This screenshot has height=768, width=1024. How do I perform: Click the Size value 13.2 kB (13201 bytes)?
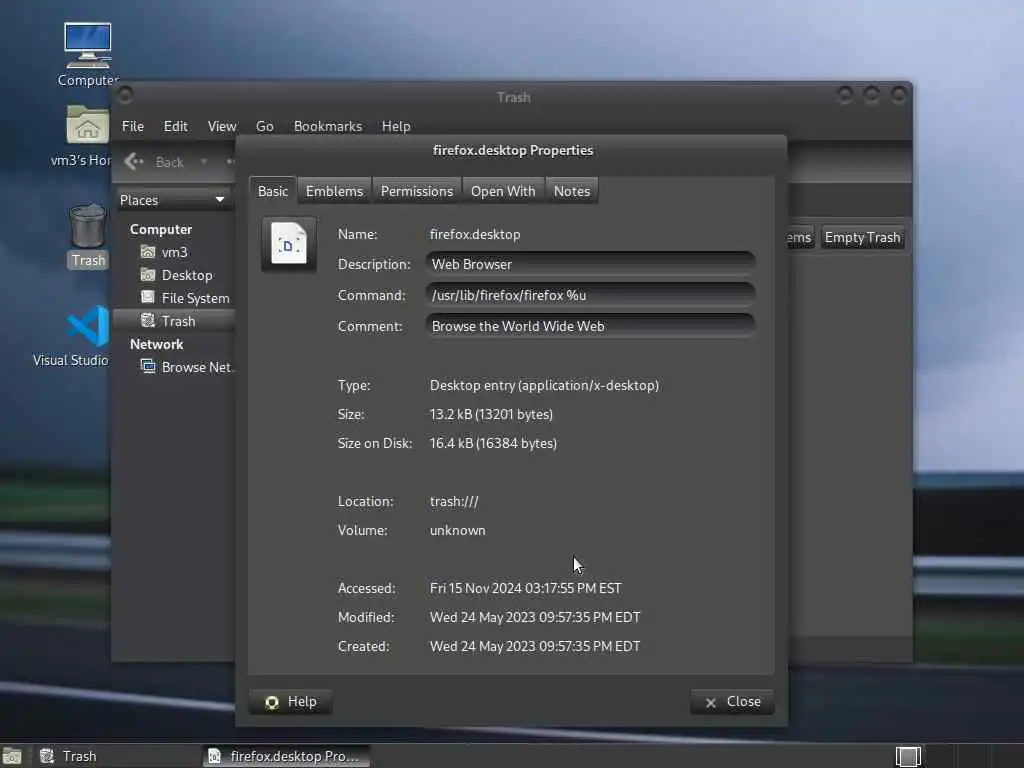click(491, 414)
